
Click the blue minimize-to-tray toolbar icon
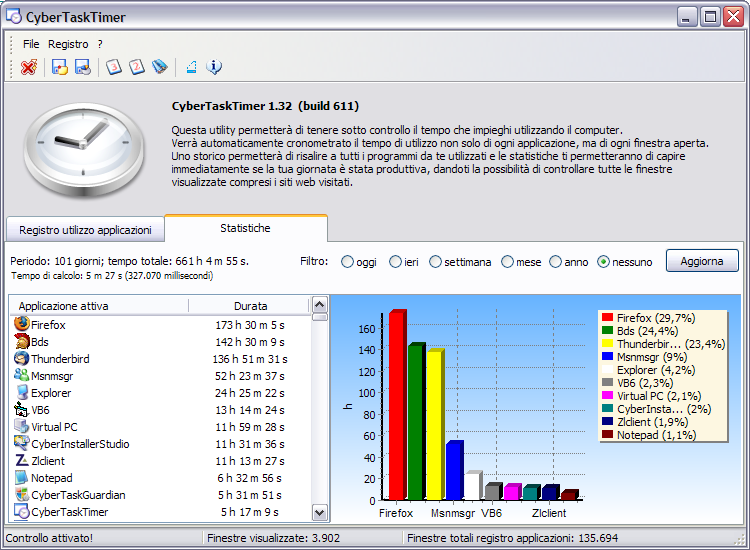coord(191,67)
